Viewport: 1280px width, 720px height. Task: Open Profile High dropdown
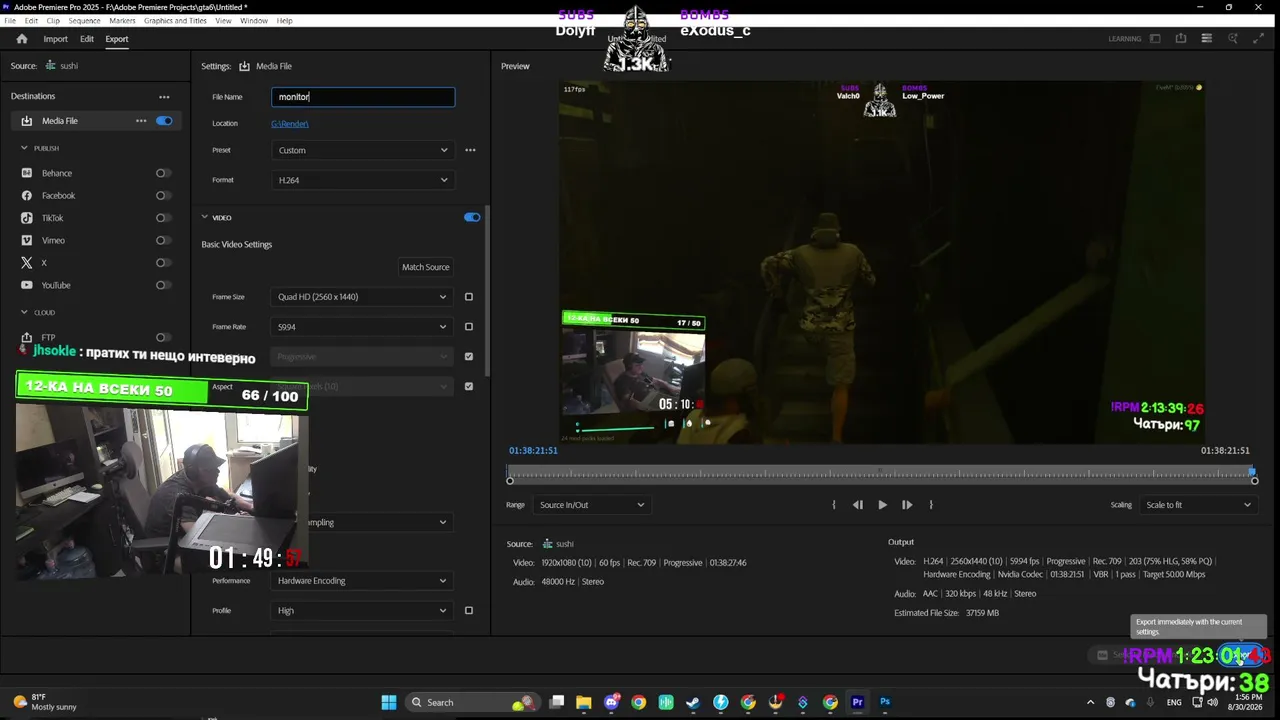click(362, 611)
